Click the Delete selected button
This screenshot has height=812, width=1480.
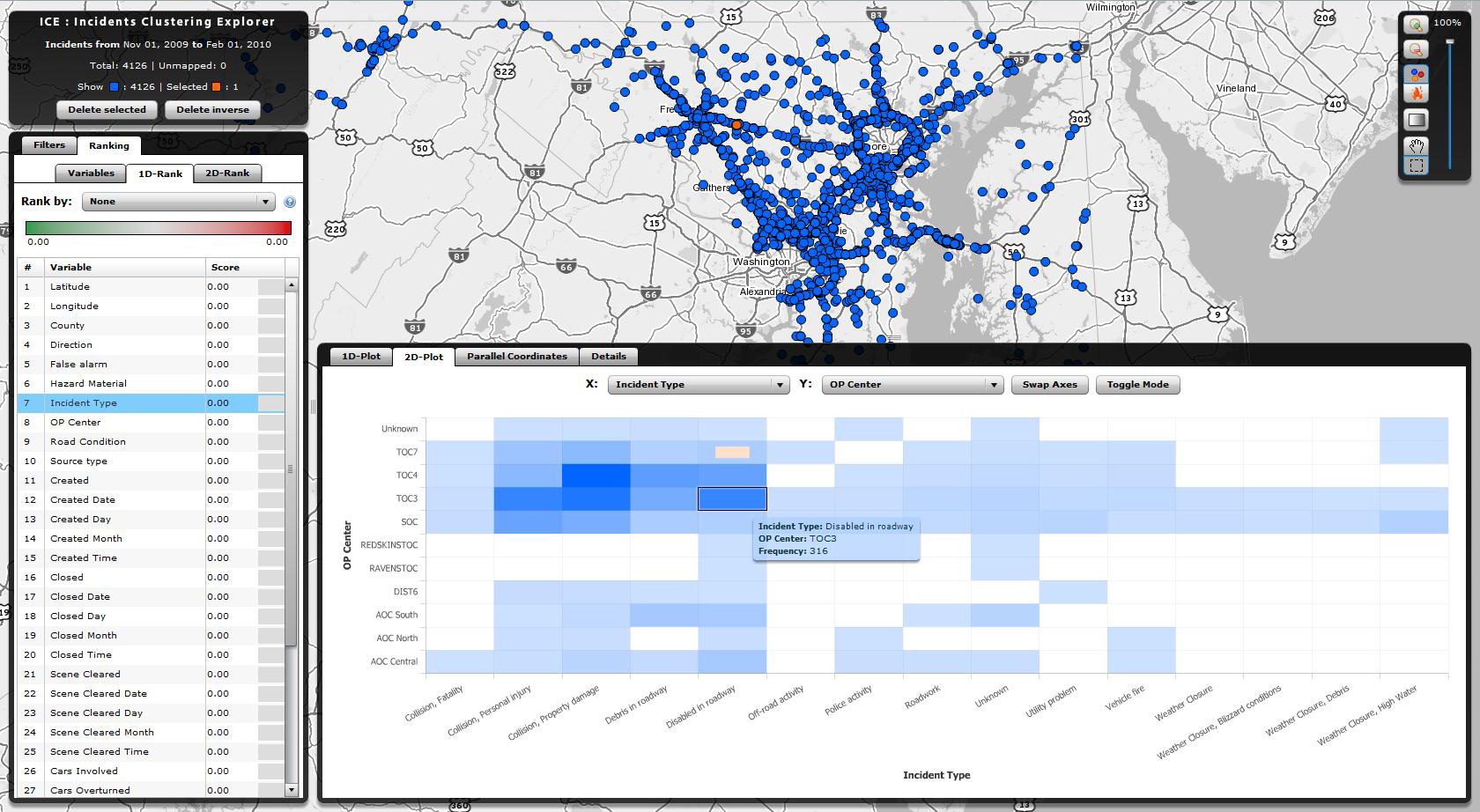pyautogui.click(x=107, y=110)
